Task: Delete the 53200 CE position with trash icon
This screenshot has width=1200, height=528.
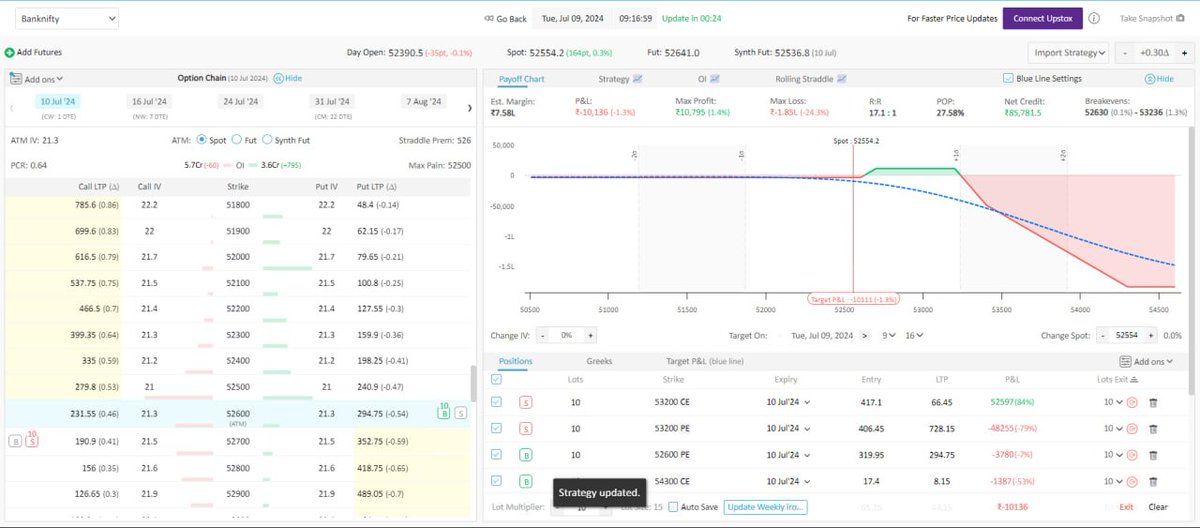Action: point(1153,402)
